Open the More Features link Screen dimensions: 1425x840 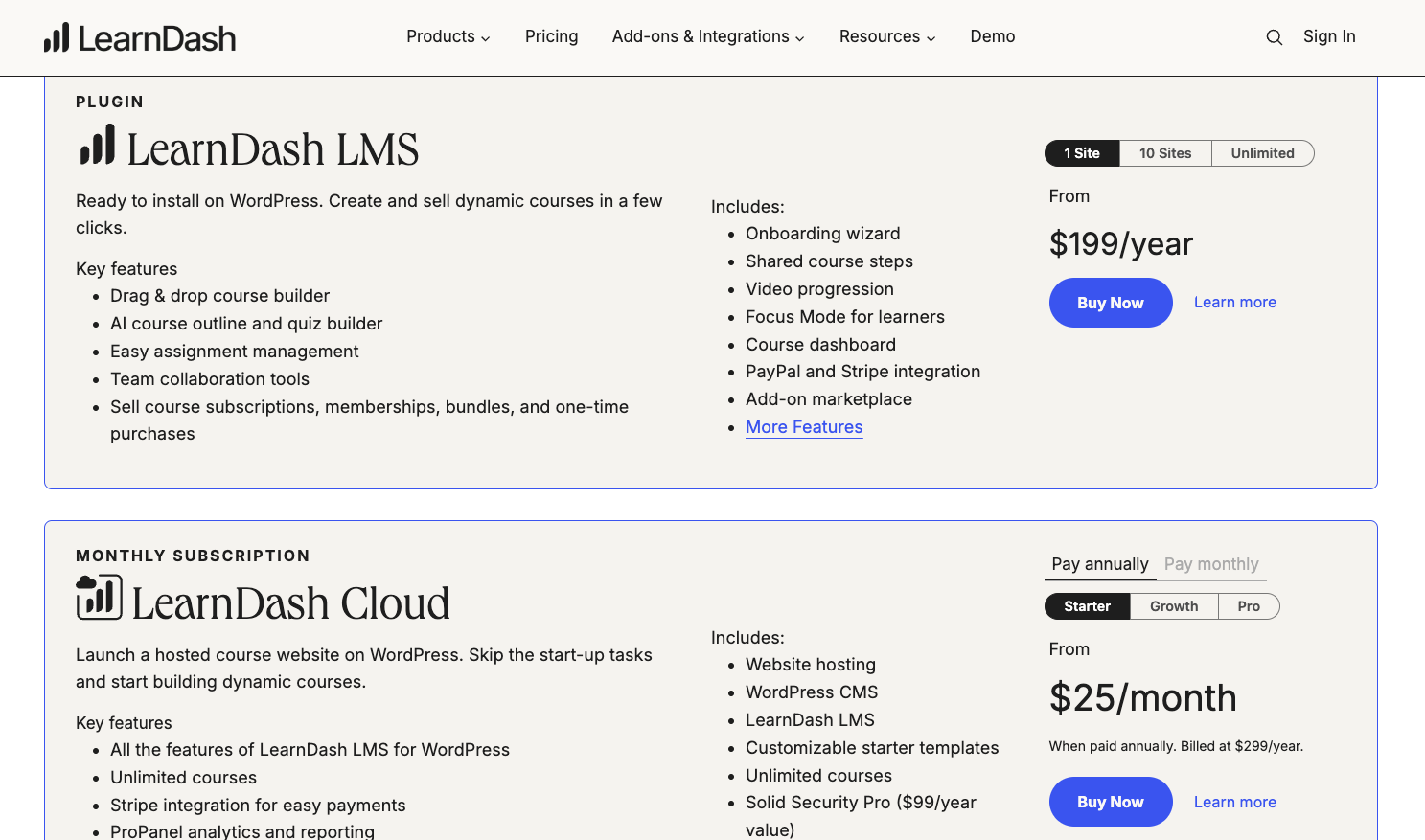(x=803, y=426)
